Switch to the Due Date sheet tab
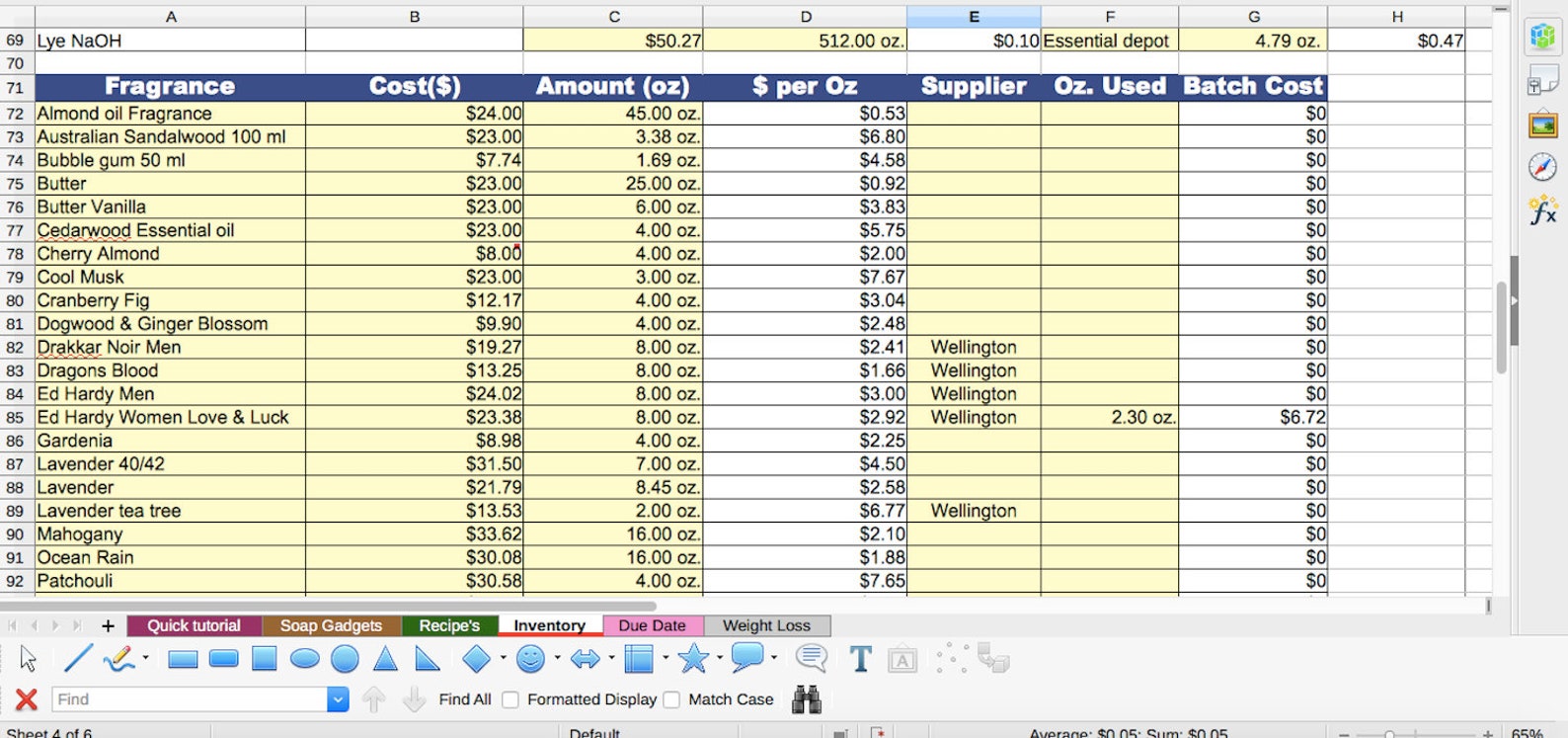1568x738 pixels. coord(652,625)
